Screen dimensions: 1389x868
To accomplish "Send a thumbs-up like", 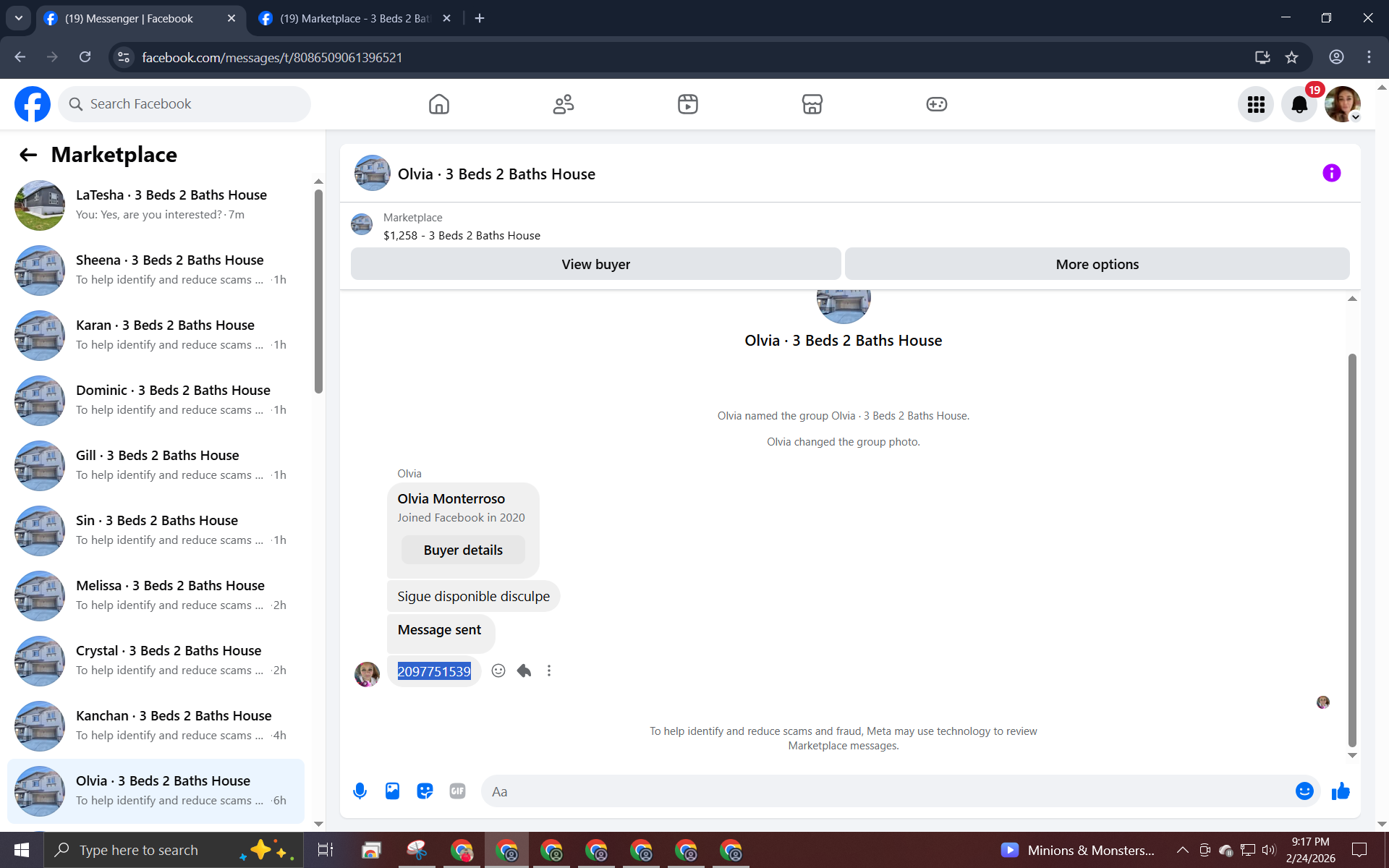I will coord(1341,791).
